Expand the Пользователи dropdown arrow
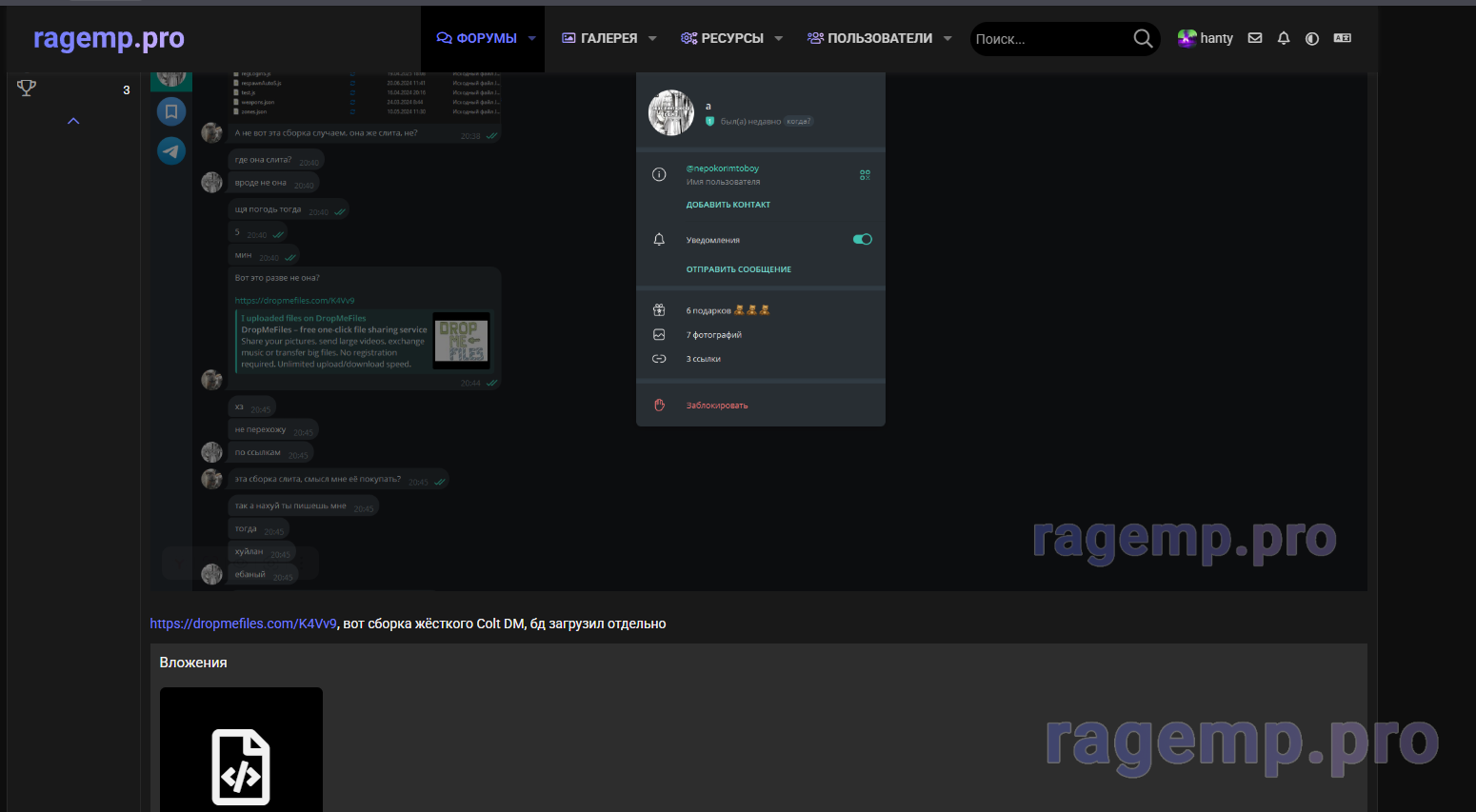Image resolution: width=1476 pixels, height=812 pixels. (x=947, y=38)
